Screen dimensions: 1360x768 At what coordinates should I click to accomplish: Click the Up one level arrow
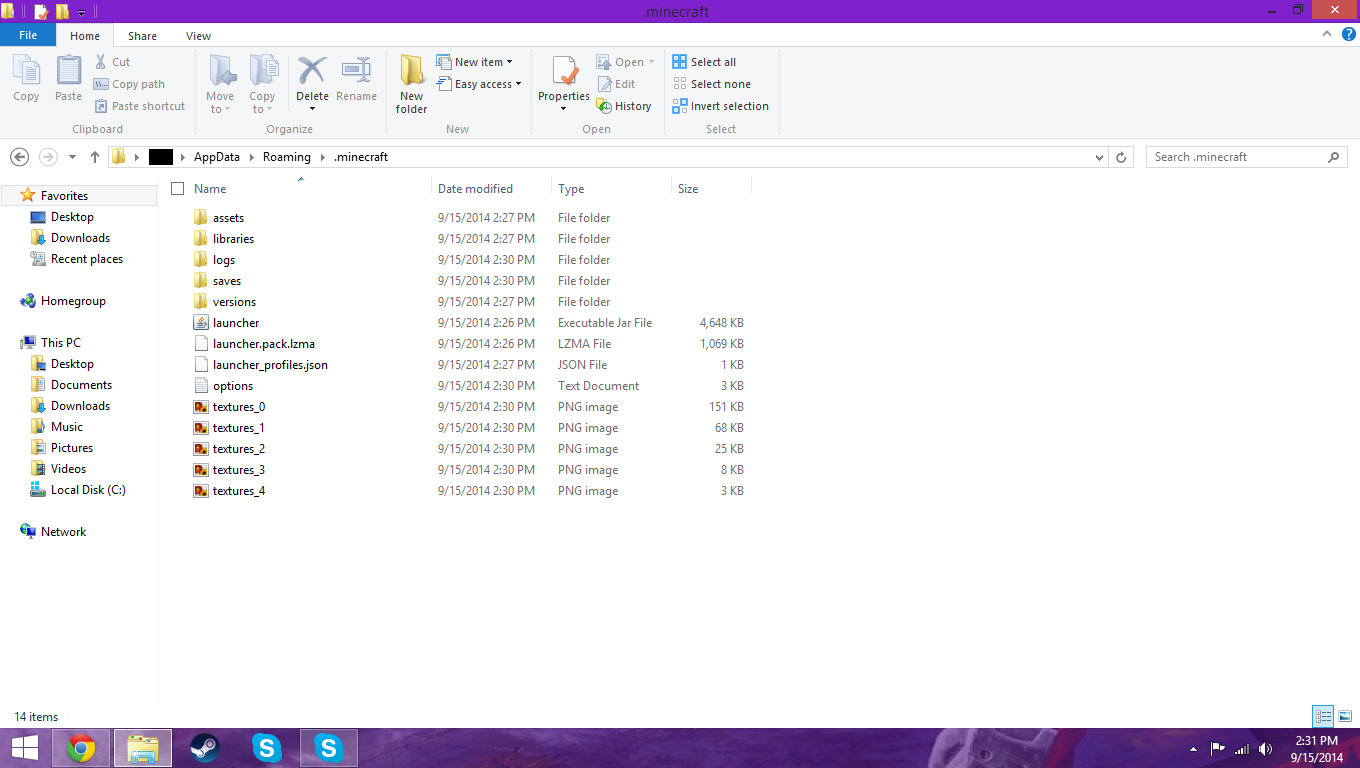[x=95, y=157]
